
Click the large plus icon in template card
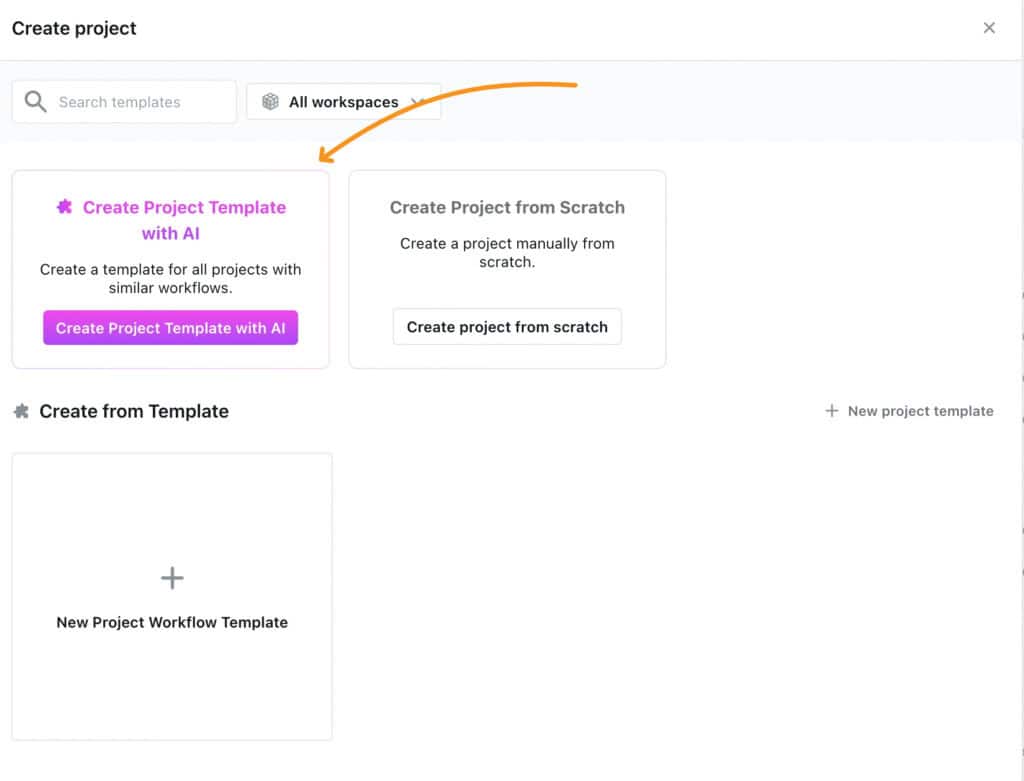point(172,578)
